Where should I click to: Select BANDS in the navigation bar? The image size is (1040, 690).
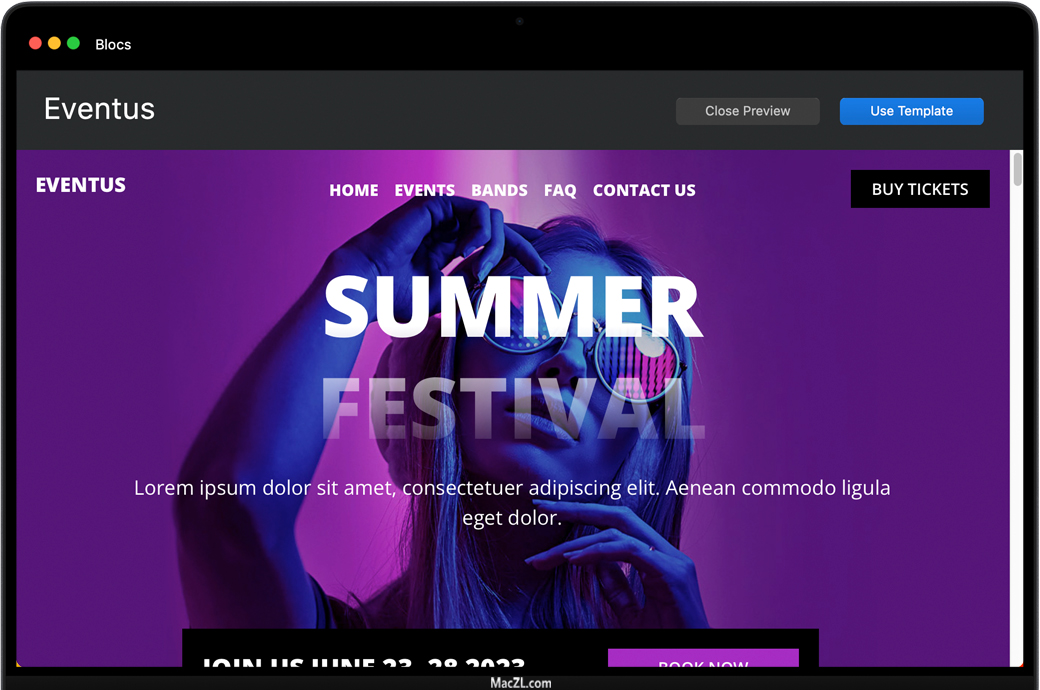click(499, 190)
